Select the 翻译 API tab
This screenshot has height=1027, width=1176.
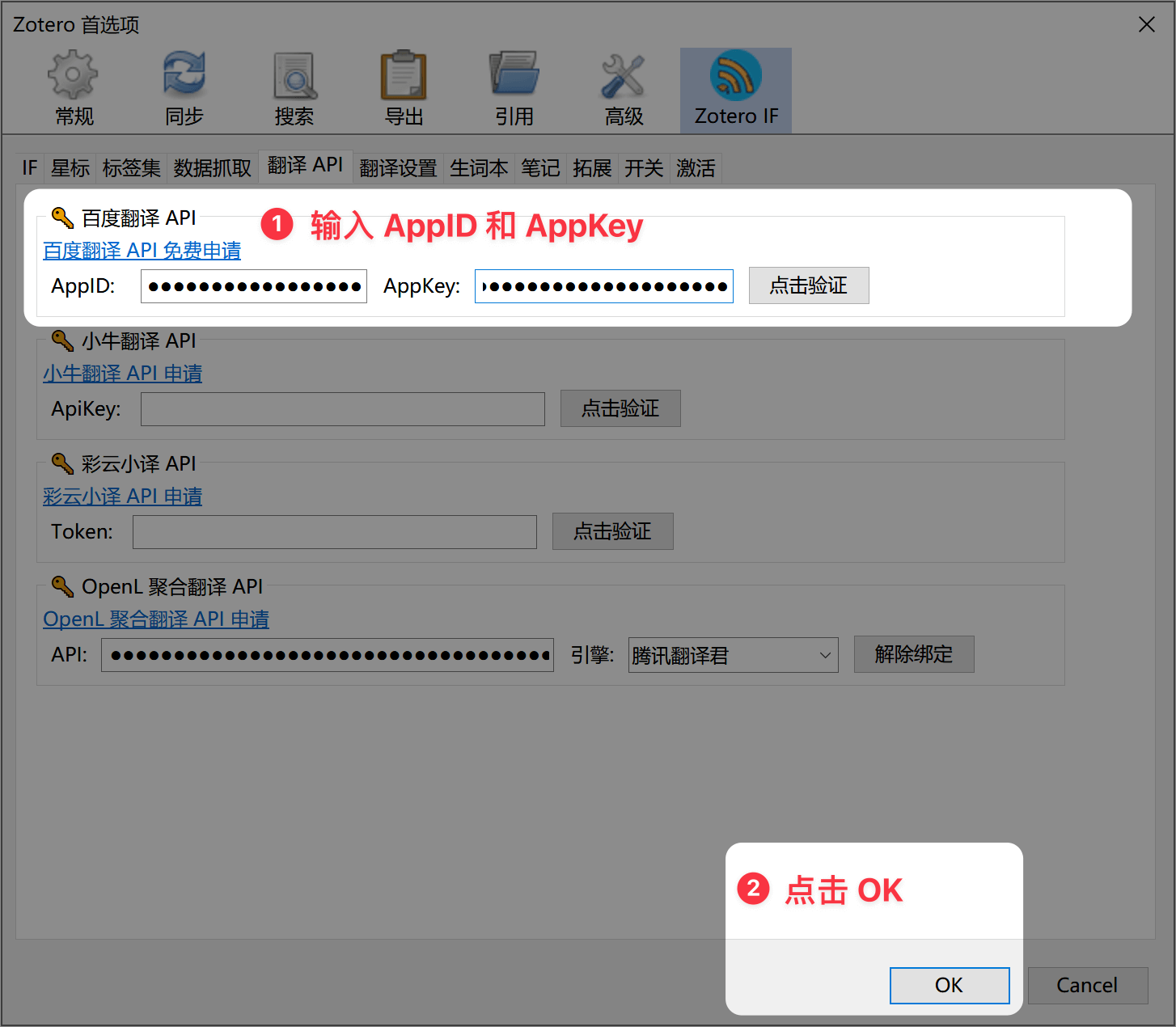click(306, 166)
